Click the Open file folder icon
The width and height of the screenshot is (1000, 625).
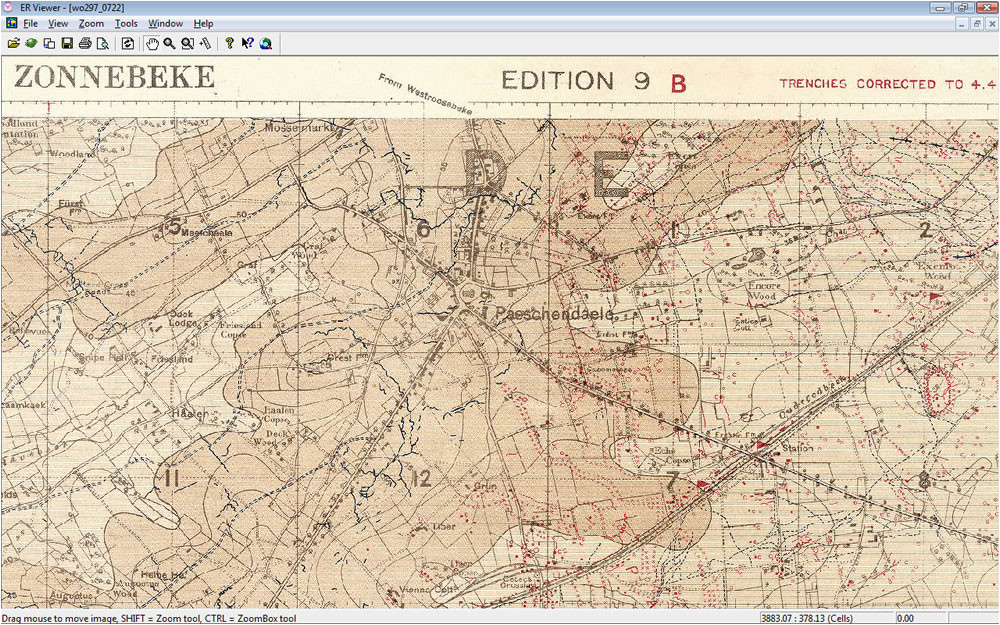click(x=13, y=43)
